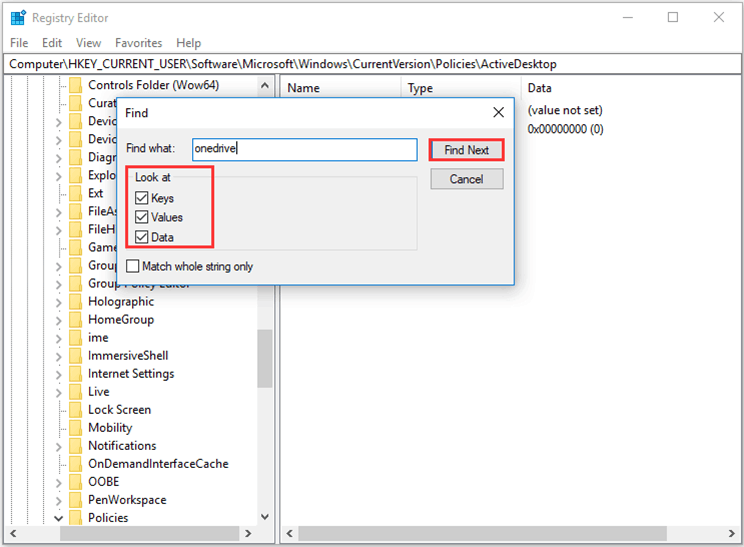Screen dimensions: 744x547
Task: Click tree pane horizontal scroll right arrow
Action: 248,533
